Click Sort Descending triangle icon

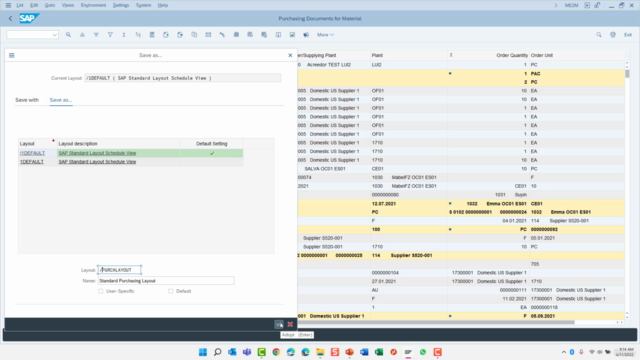[x=96, y=35]
